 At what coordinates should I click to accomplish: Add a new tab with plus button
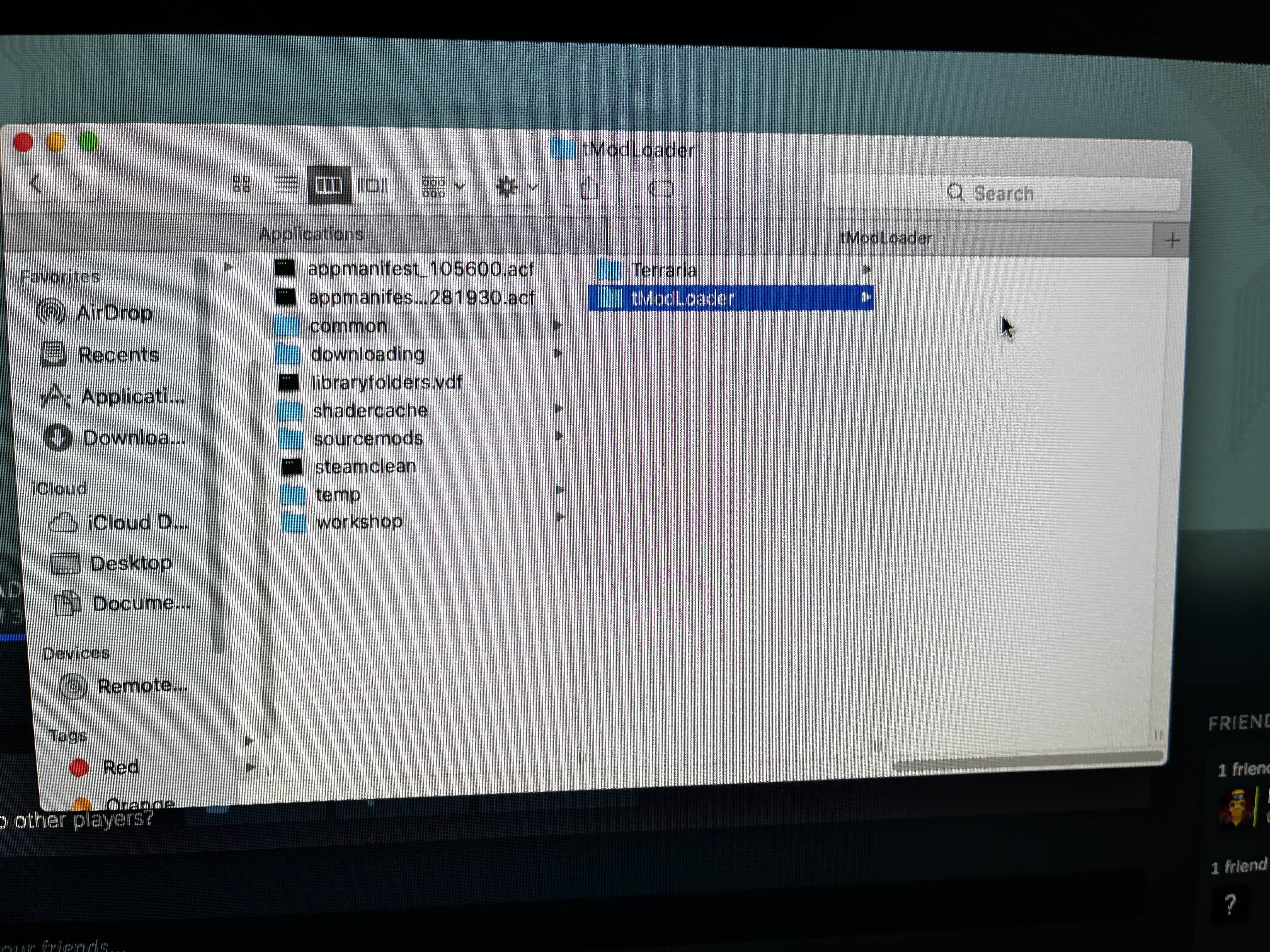pyautogui.click(x=1172, y=241)
